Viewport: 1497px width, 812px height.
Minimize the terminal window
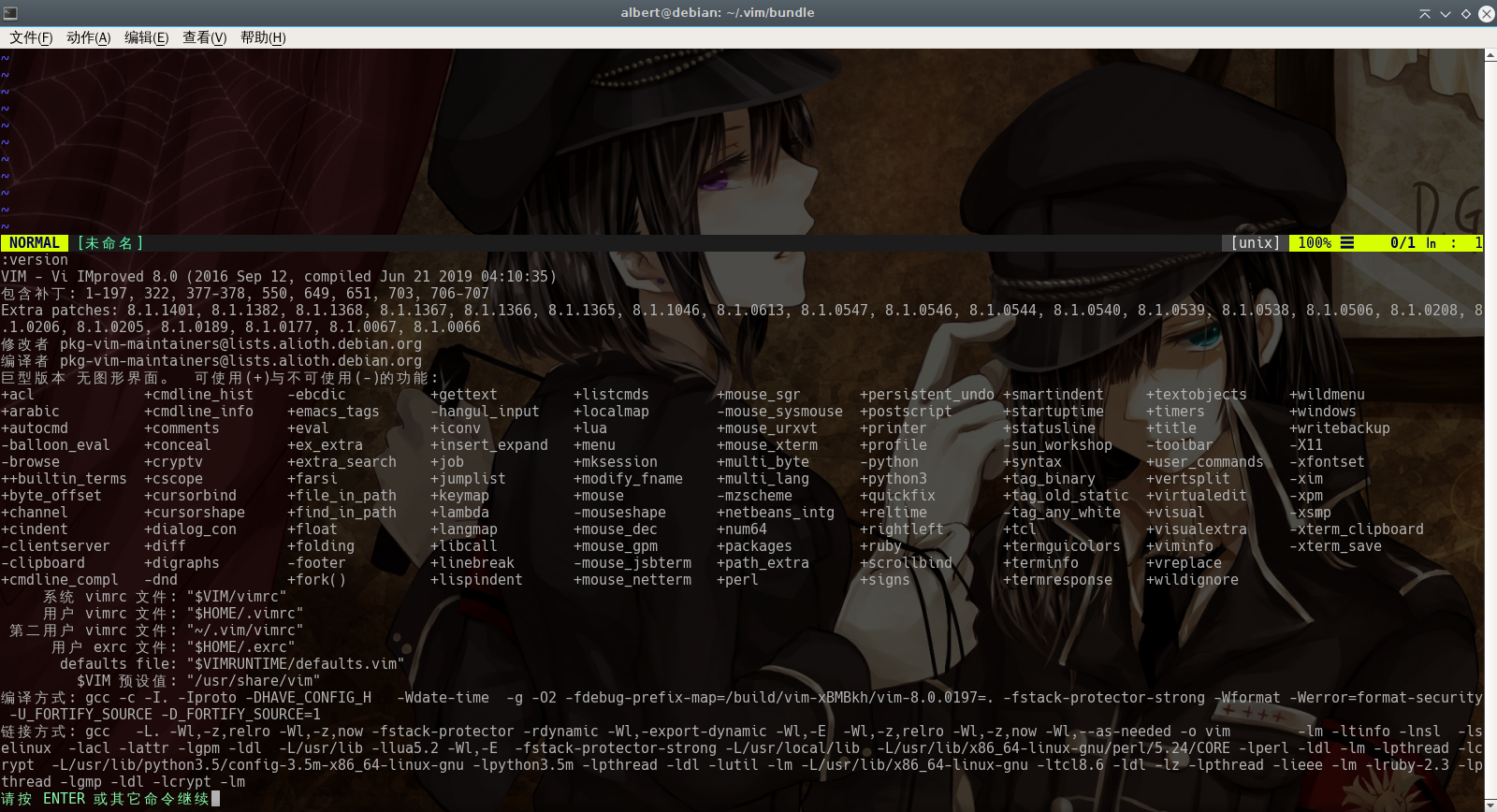1446,13
